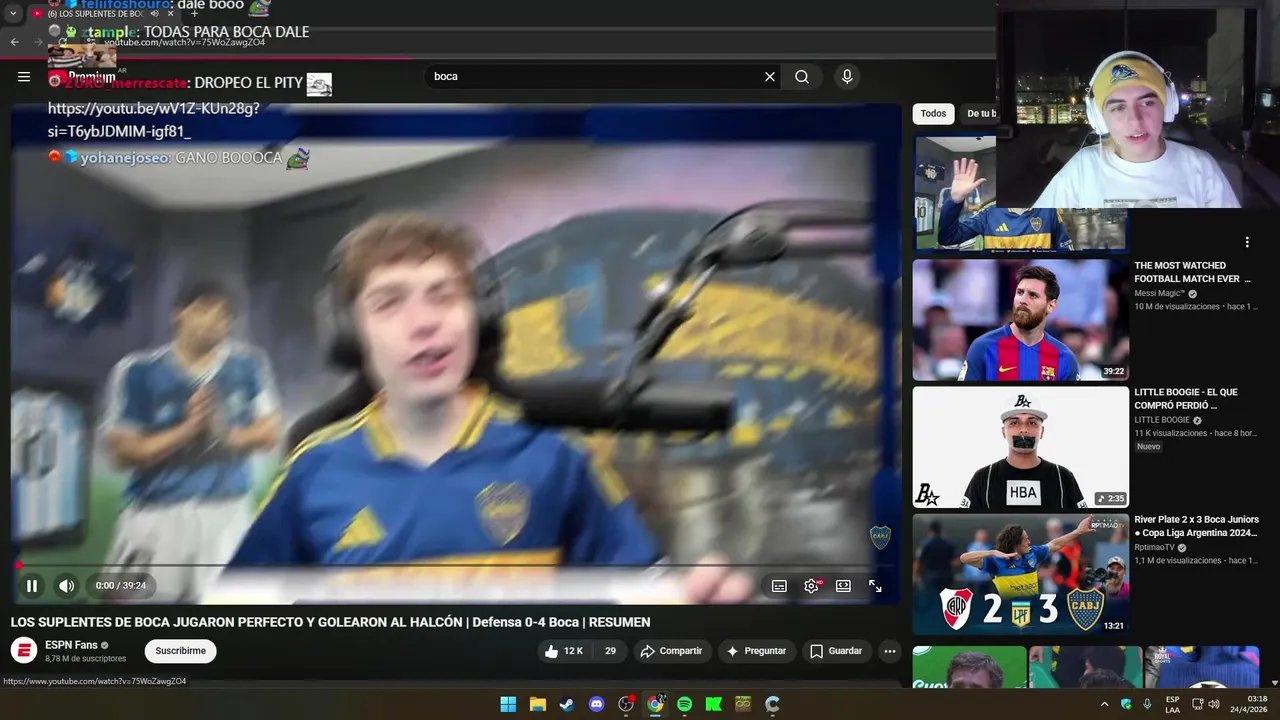The height and width of the screenshot is (720, 1280).
Task: Open the ESPN Fans channel name link
Action: point(71,645)
